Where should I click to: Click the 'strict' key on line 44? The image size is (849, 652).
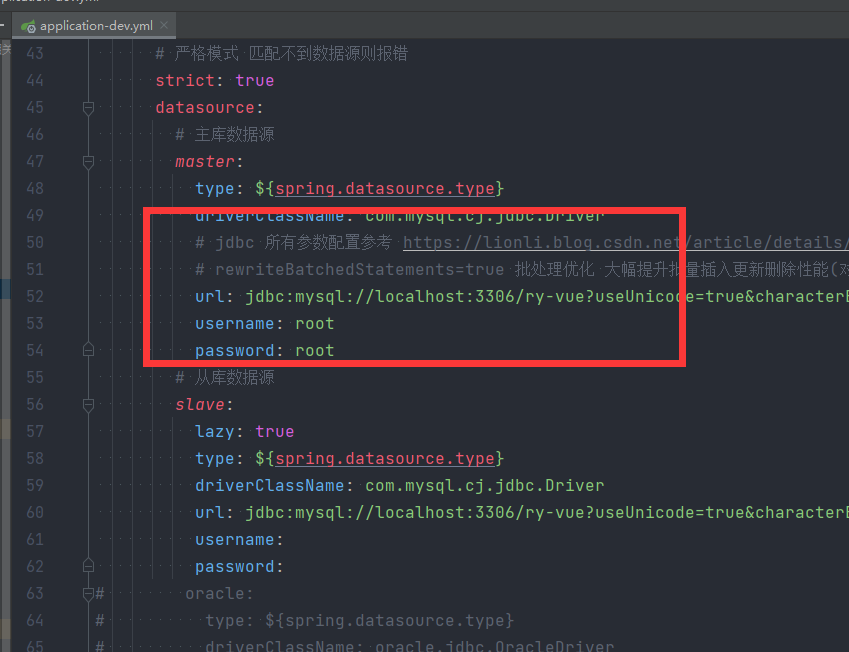coord(185,81)
